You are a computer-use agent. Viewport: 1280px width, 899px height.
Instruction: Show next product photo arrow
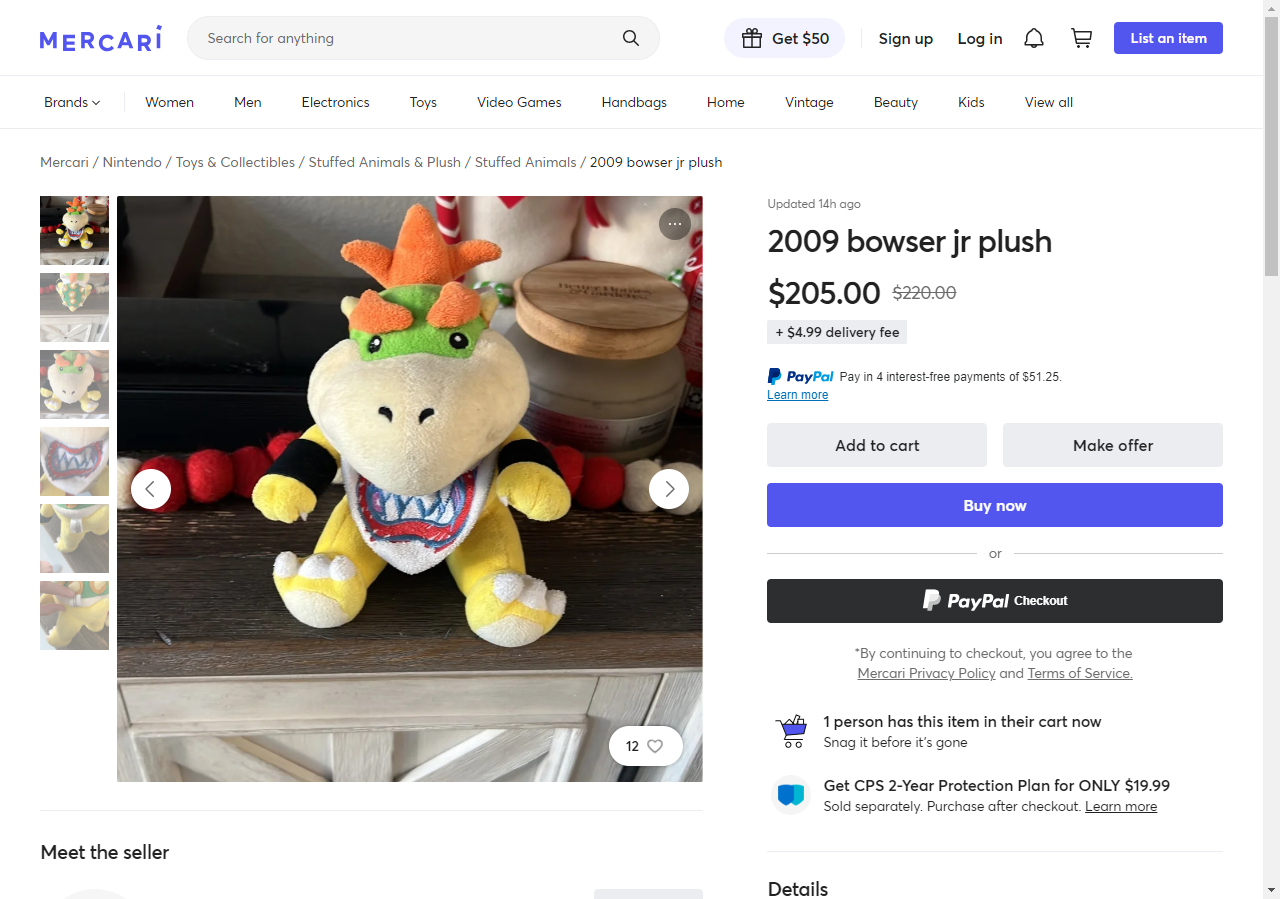[x=669, y=489]
